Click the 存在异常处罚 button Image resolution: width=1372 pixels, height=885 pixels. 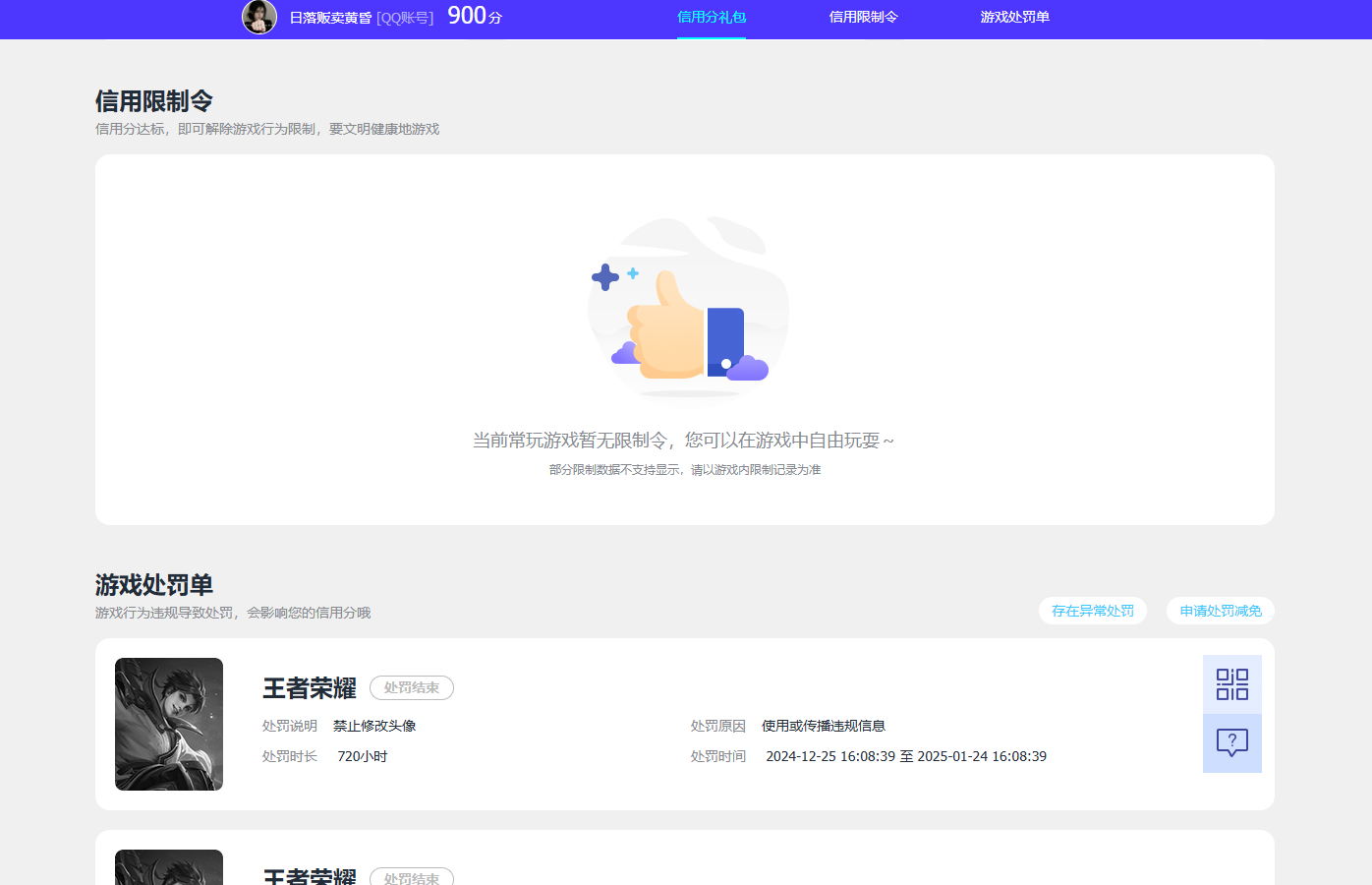[x=1092, y=611]
